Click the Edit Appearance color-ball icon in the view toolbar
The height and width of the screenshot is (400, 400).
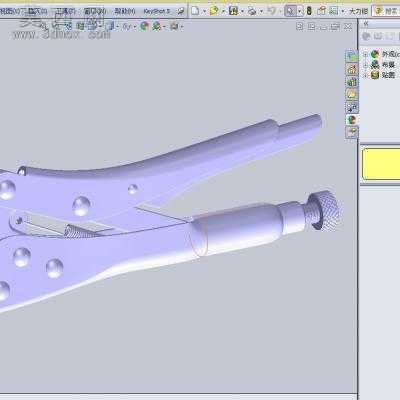tap(144, 26)
